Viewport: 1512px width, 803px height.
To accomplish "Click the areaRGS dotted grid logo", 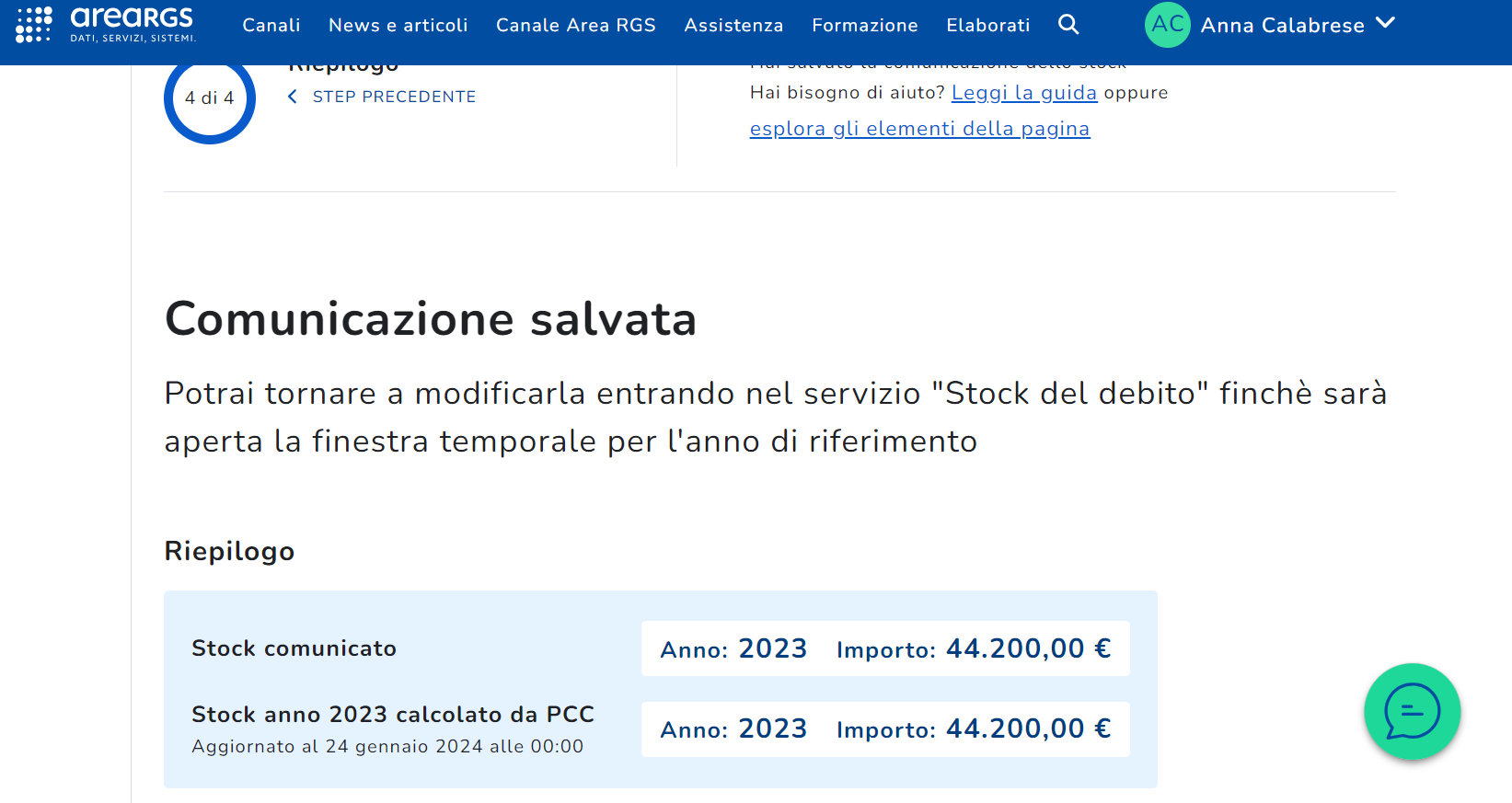I will 34,25.
